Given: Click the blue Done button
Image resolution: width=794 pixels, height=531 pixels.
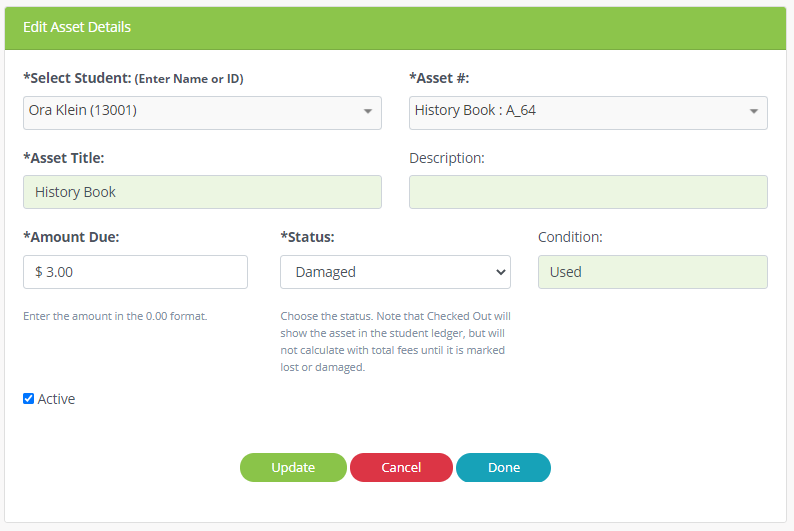Looking at the screenshot, I should click(503, 467).
